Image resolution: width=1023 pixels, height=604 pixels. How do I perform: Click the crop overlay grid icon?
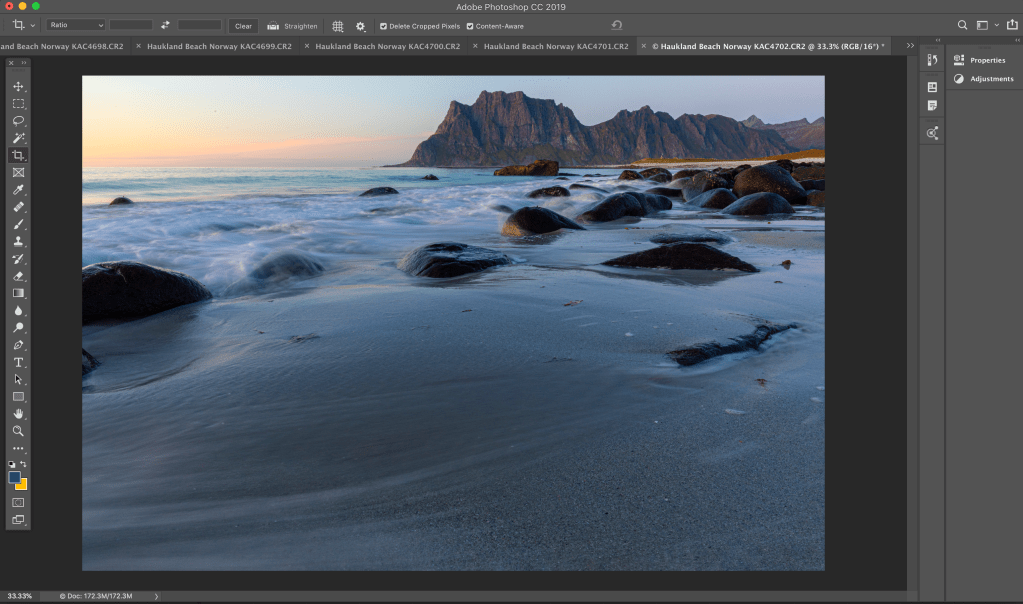[x=338, y=26]
